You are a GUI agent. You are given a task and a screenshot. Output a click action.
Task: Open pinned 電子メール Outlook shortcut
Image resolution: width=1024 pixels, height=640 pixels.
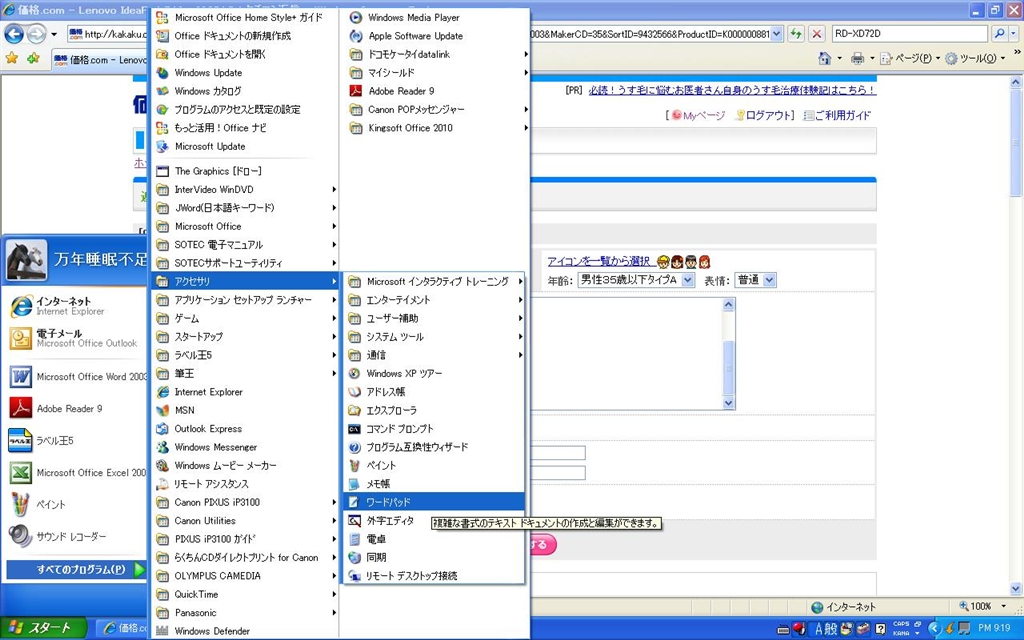[77, 338]
